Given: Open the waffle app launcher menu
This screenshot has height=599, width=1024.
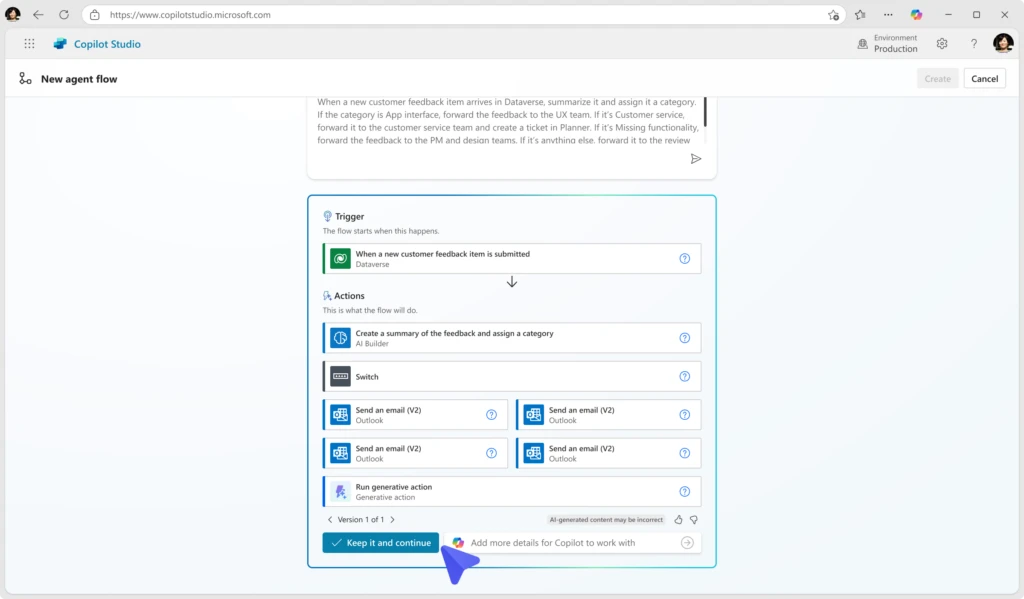Looking at the screenshot, I should click(x=29, y=44).
